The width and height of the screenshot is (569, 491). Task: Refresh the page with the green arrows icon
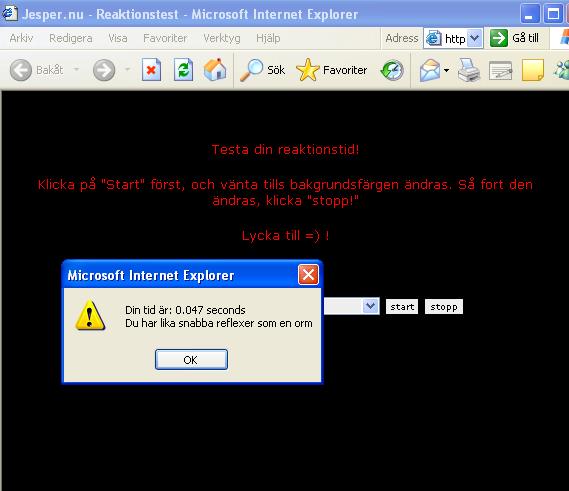183,69
